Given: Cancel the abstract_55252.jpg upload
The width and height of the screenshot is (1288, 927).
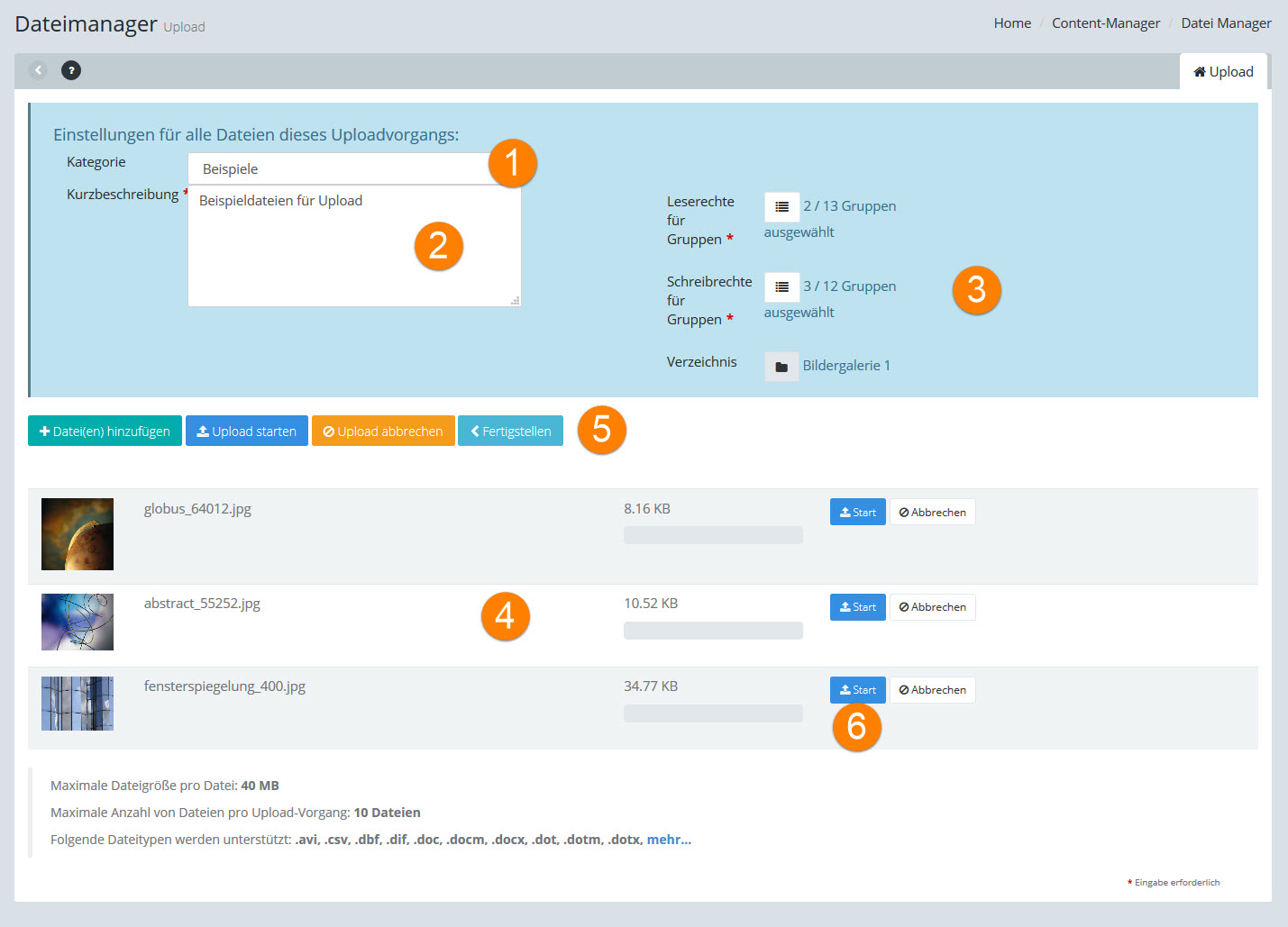Looking at the screenshot, I should tap(932, 607).
